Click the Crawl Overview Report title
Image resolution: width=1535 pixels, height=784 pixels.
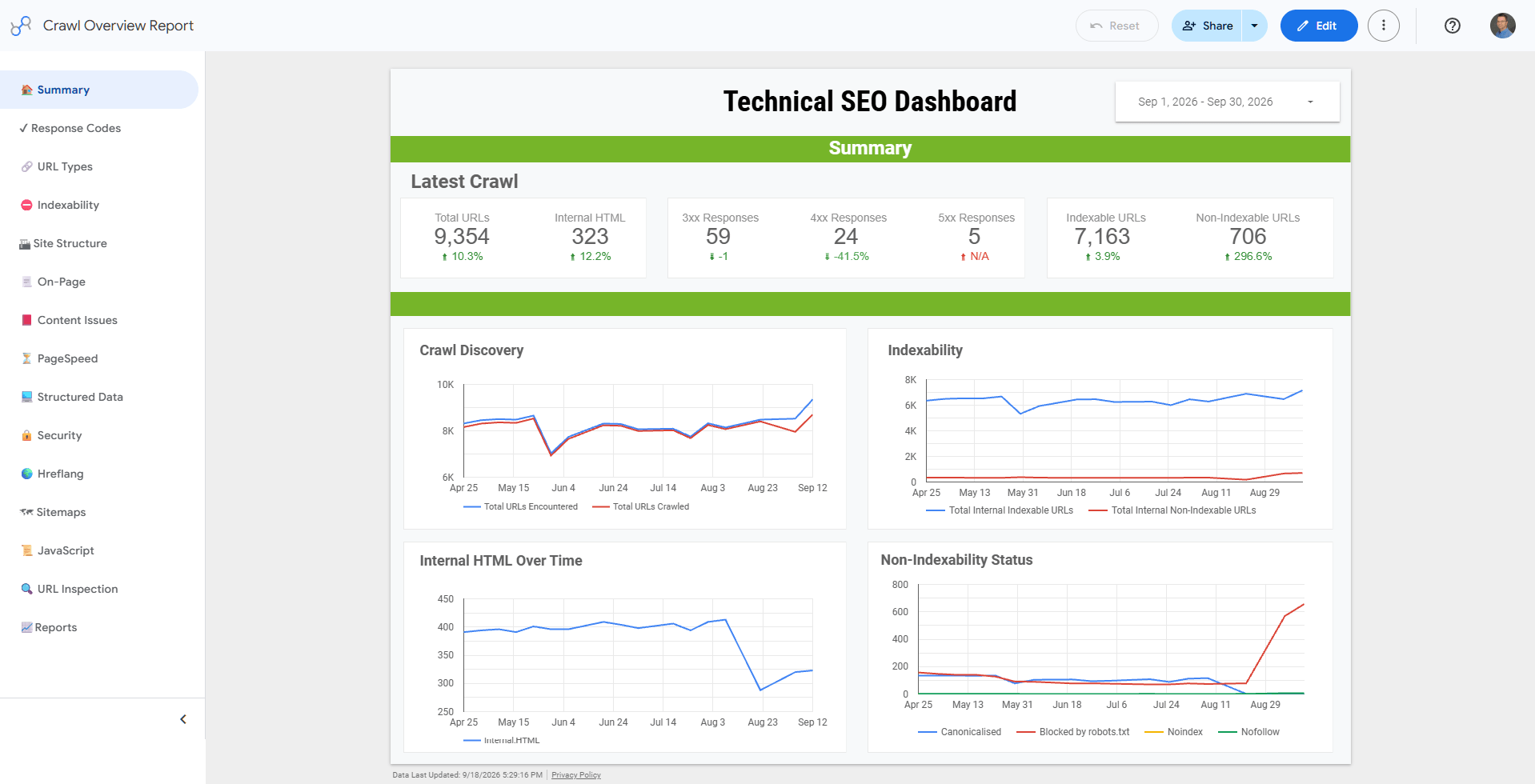[x=118, y=26]
